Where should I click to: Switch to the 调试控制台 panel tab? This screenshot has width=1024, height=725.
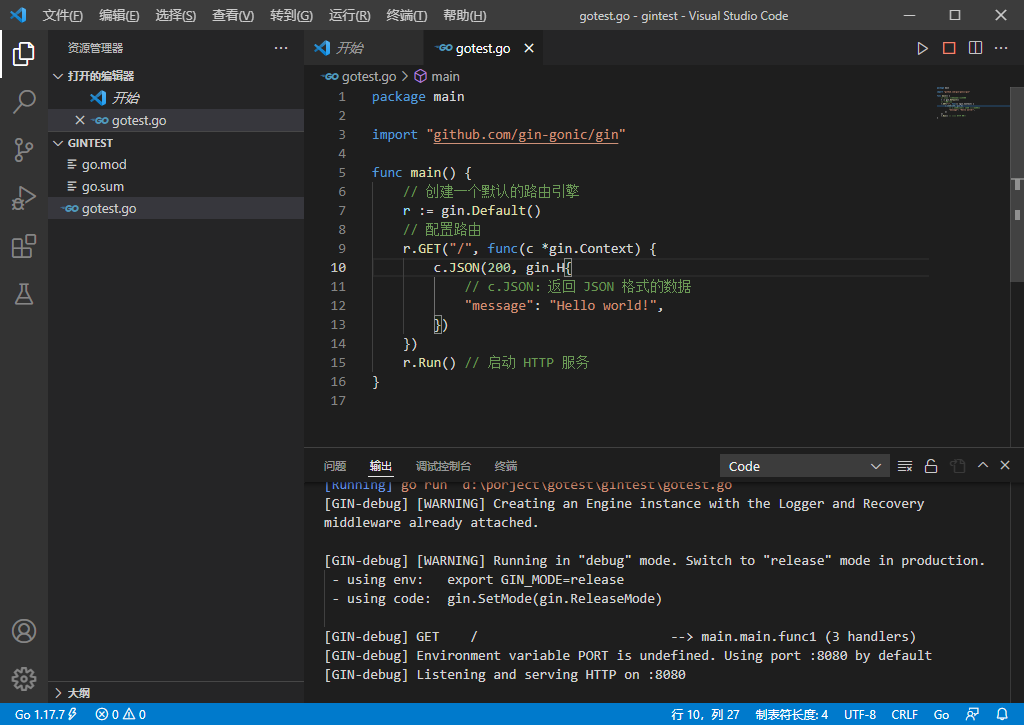[443, 466]
